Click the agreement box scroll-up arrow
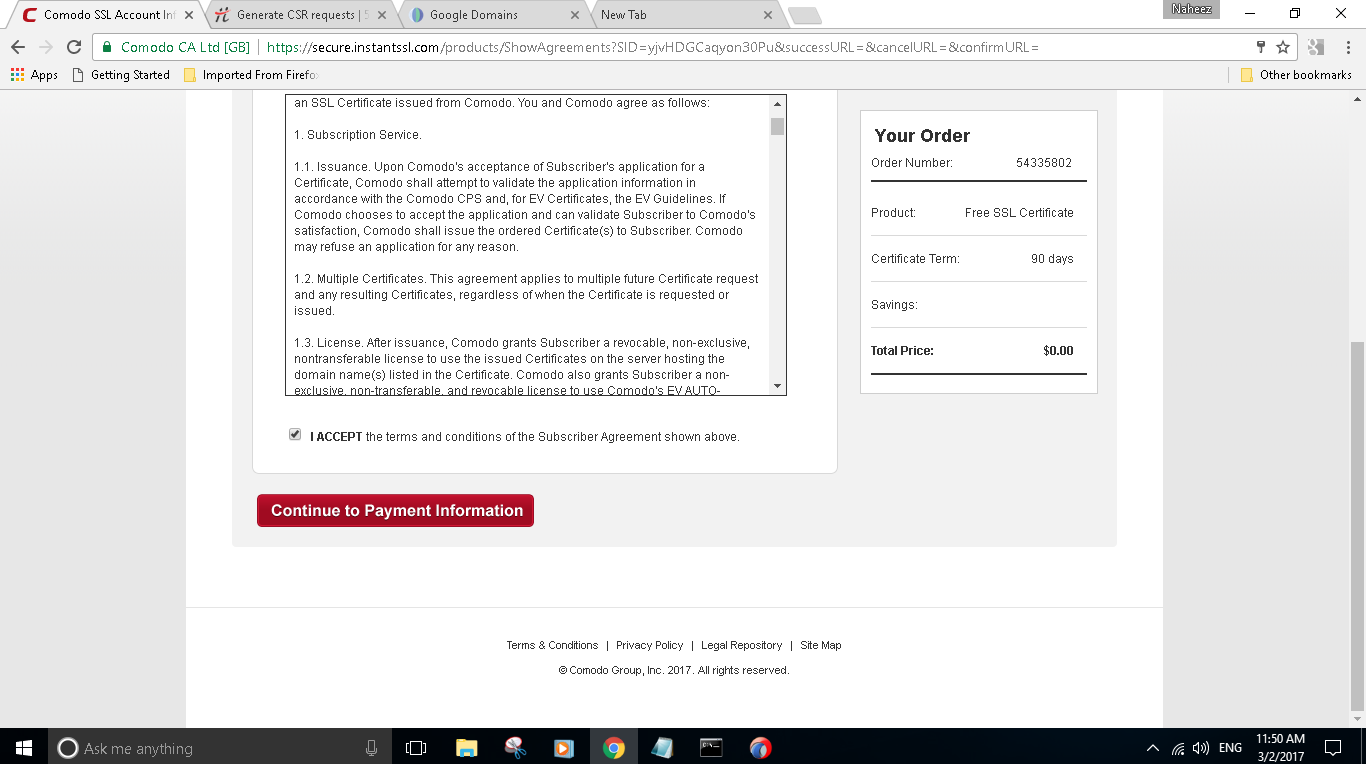Screen dimensions: 1366x764 coord(777,104)
